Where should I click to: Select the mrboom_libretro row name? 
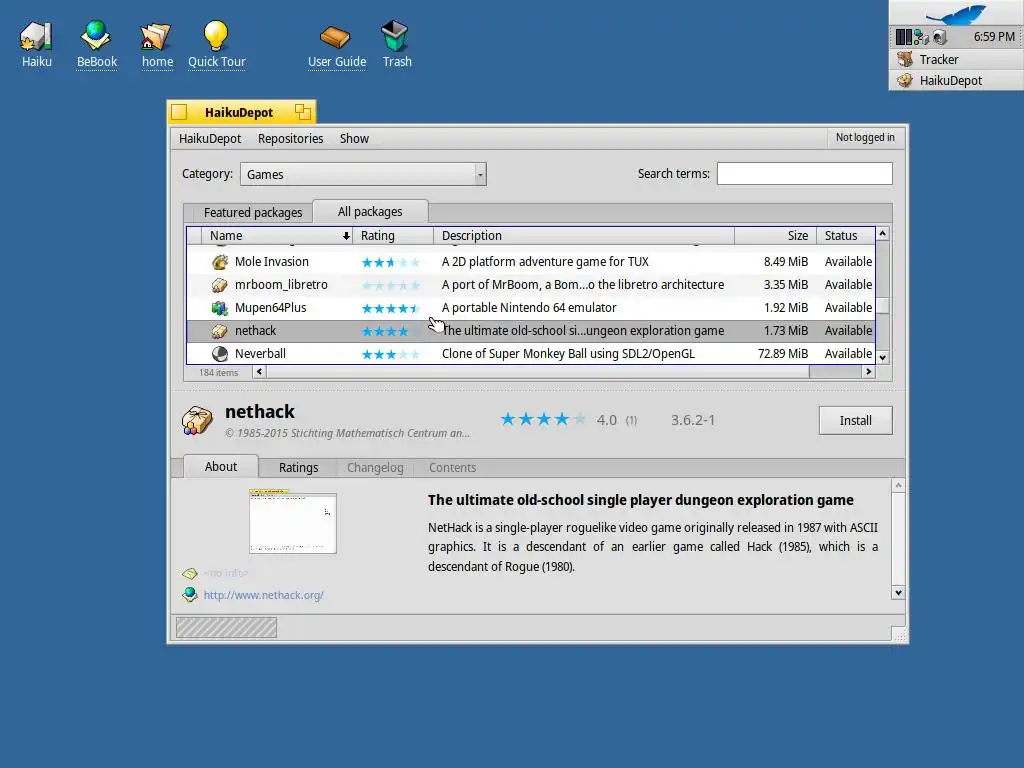click(281, 285)
